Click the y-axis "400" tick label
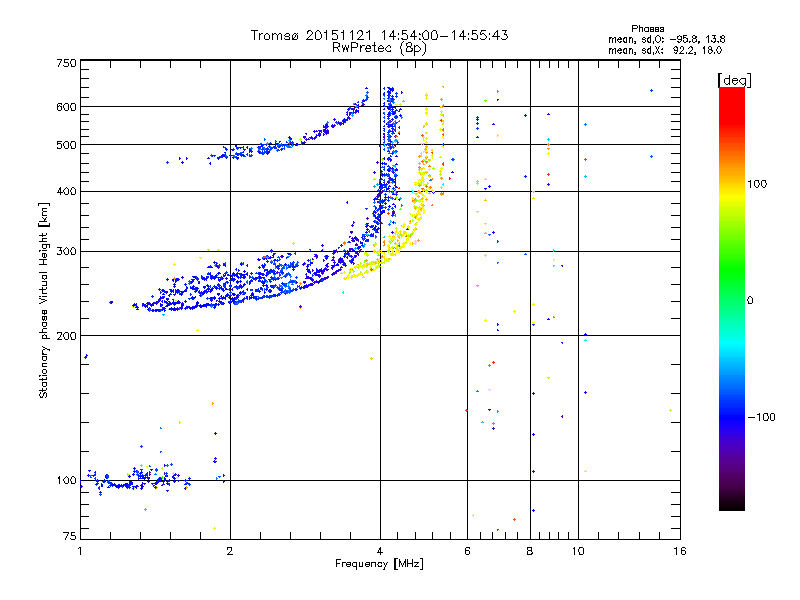The width and height of the screenshot is (800, 600). click(66, 191)
